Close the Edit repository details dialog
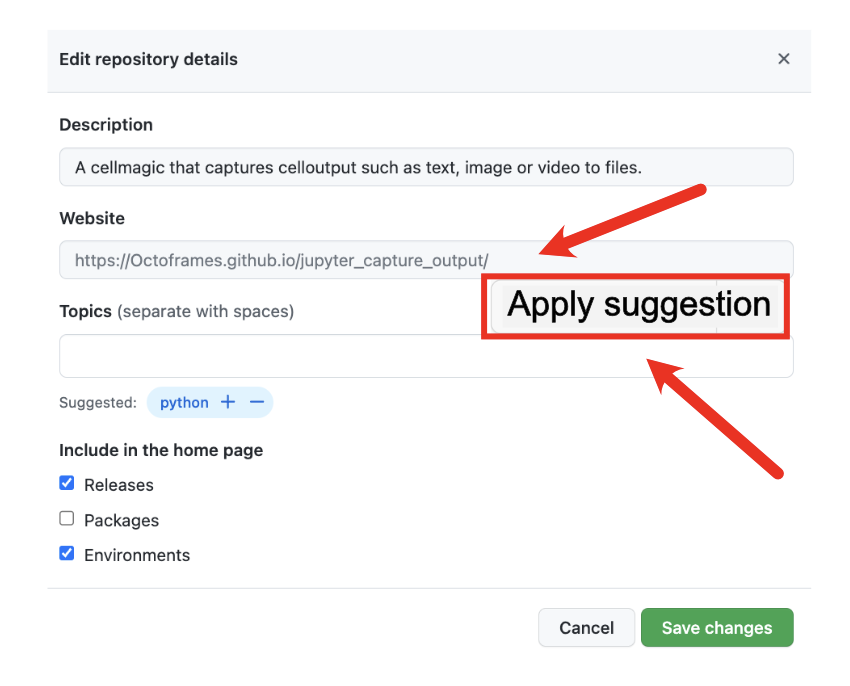The height and width of the screenshot is (686, 850). 784,58
